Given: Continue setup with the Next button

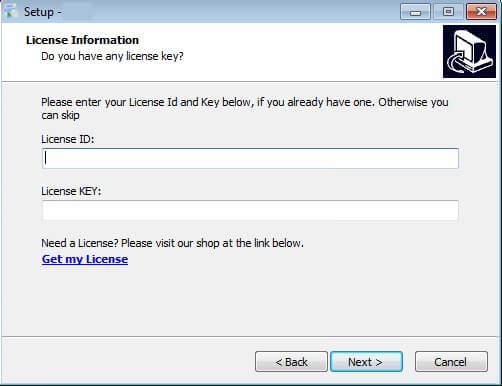Looking at the screenshot, I should (x=366, y=362).
